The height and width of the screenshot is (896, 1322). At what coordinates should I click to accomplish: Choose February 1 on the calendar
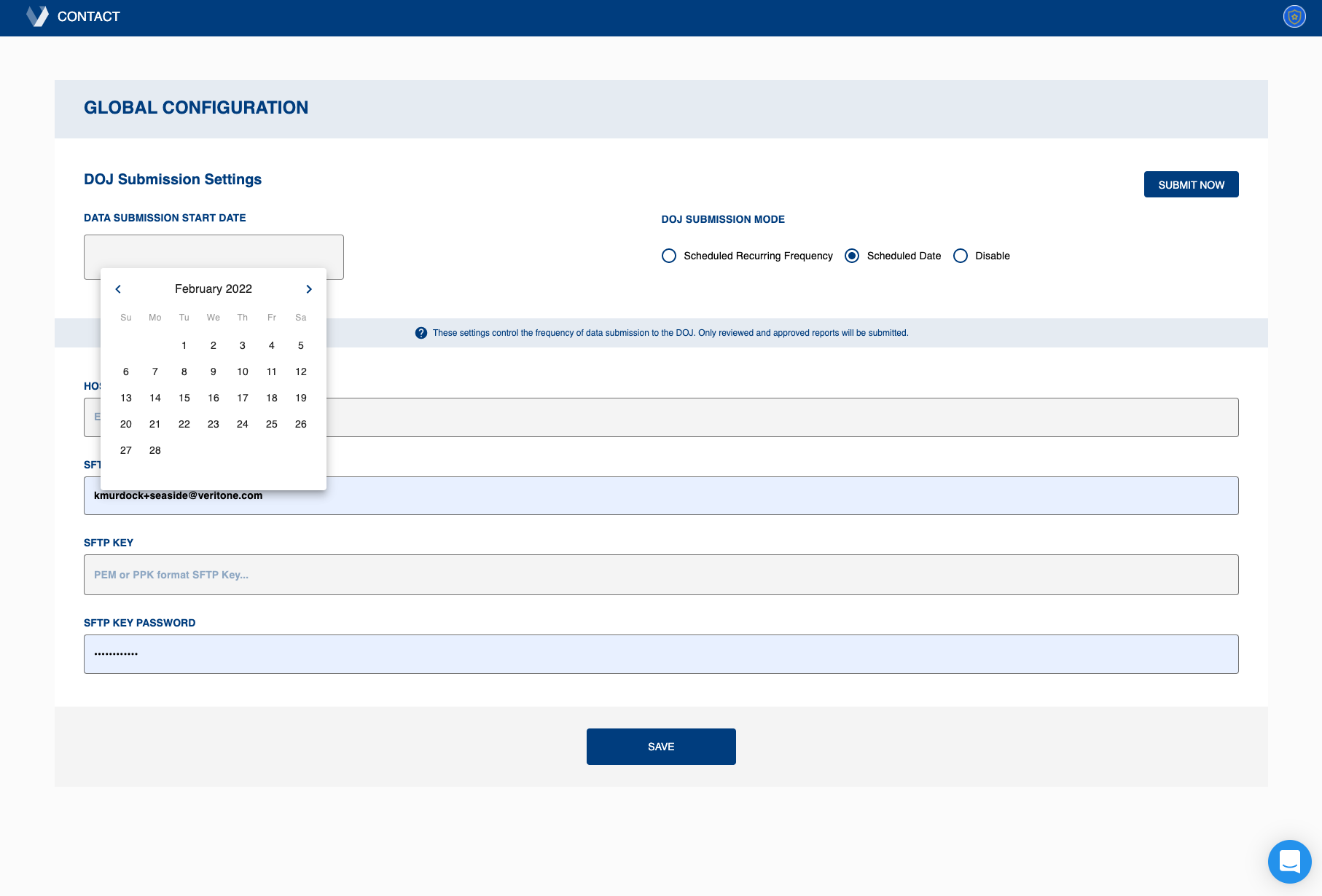point(184,345)
